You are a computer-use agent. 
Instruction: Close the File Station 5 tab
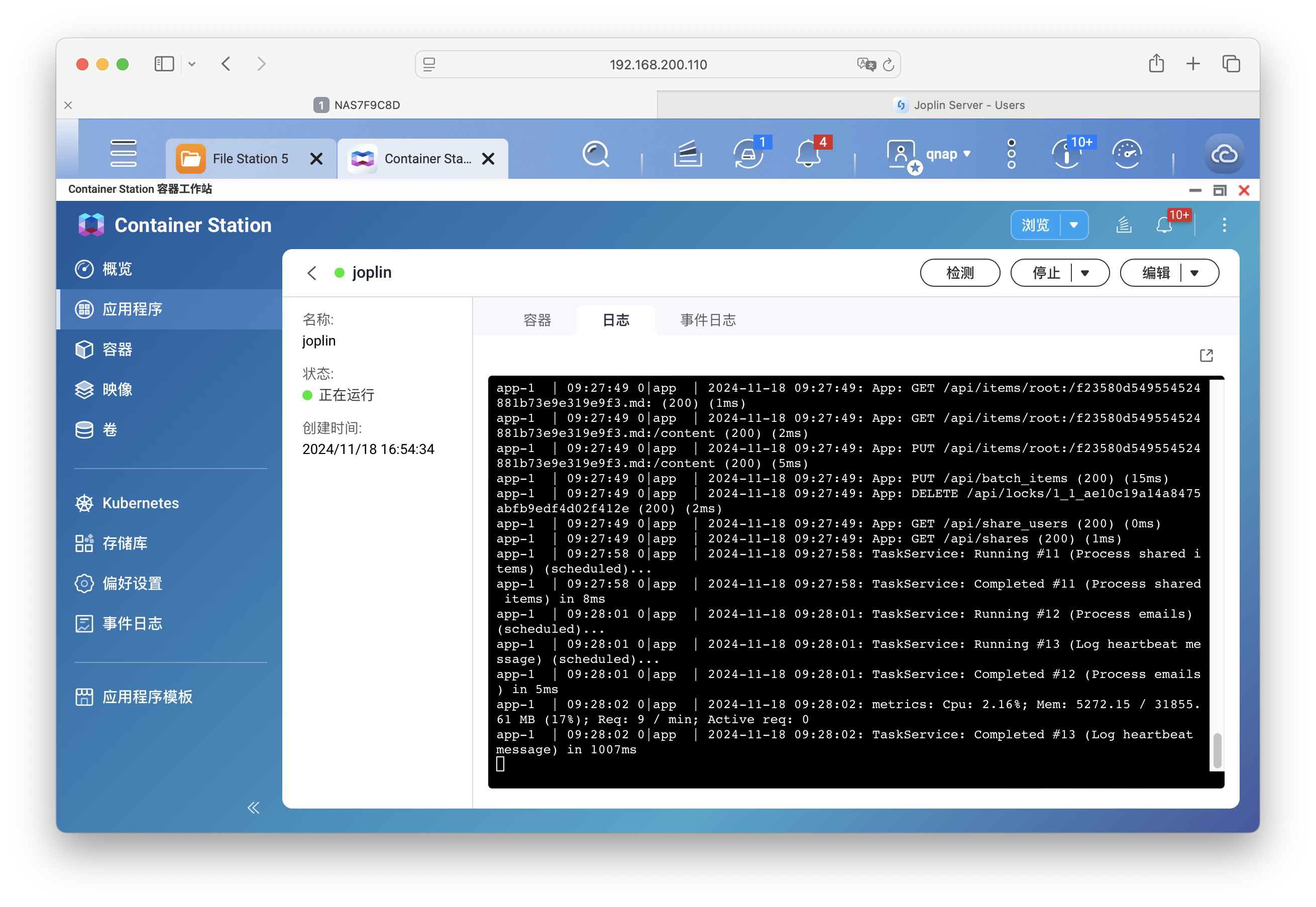[316, 159]
